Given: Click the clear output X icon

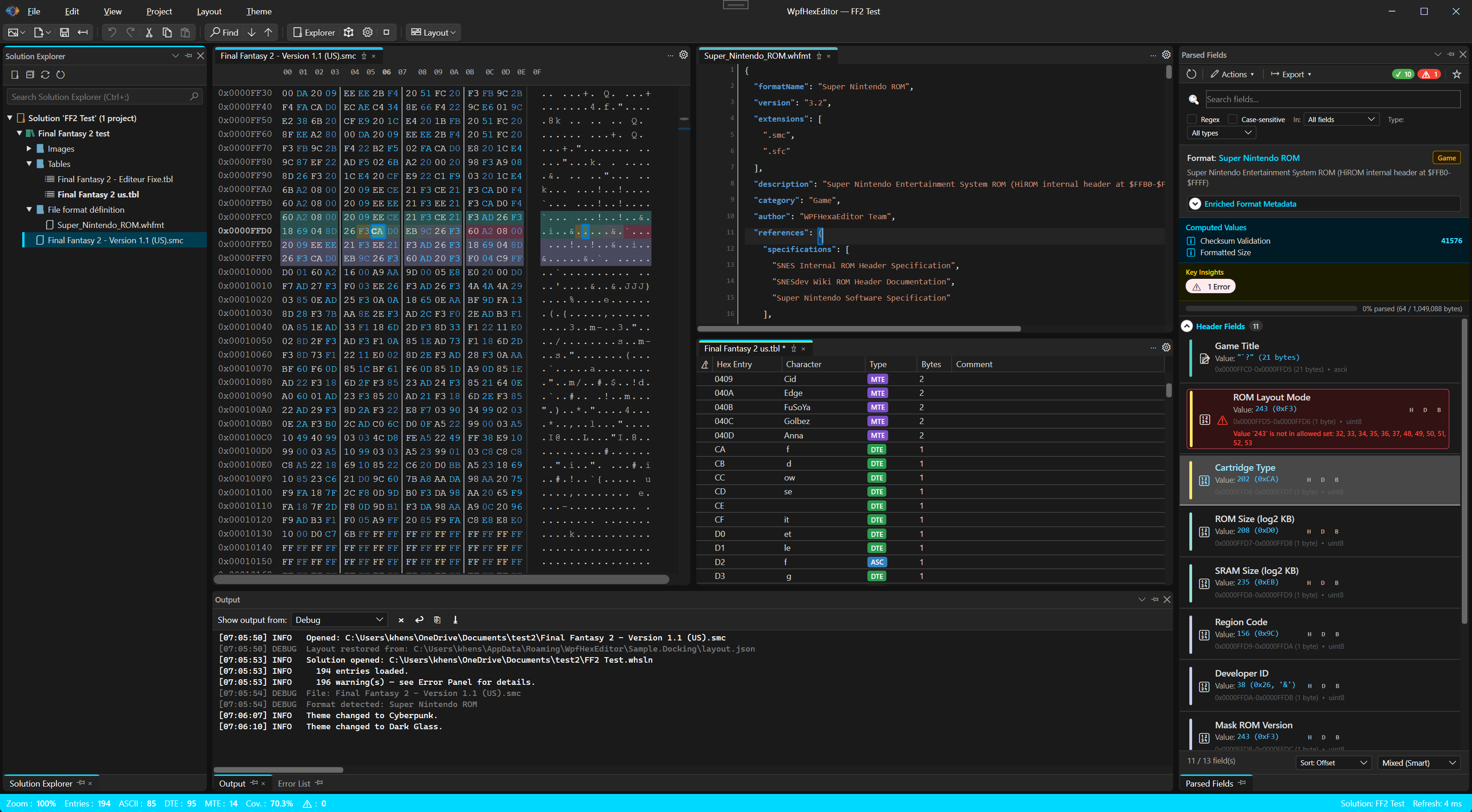Looking at the screenshot, I should point(401,620).
